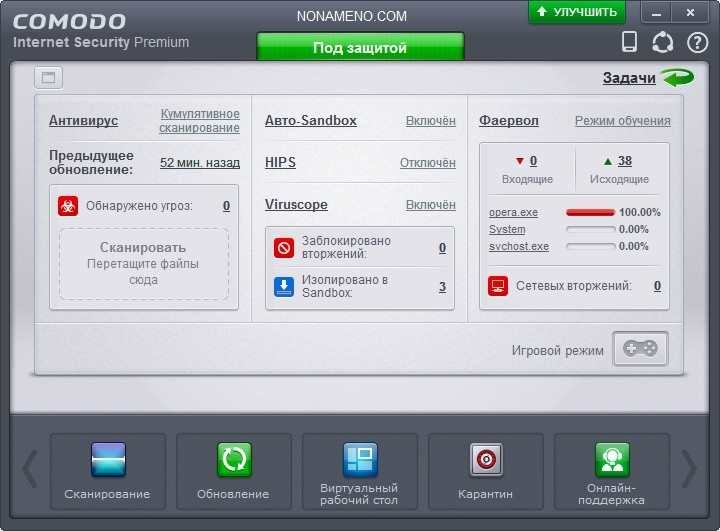The image size is (720, 531).
Task: Click the circular sync arrows icon
Action: coord(662,42)
